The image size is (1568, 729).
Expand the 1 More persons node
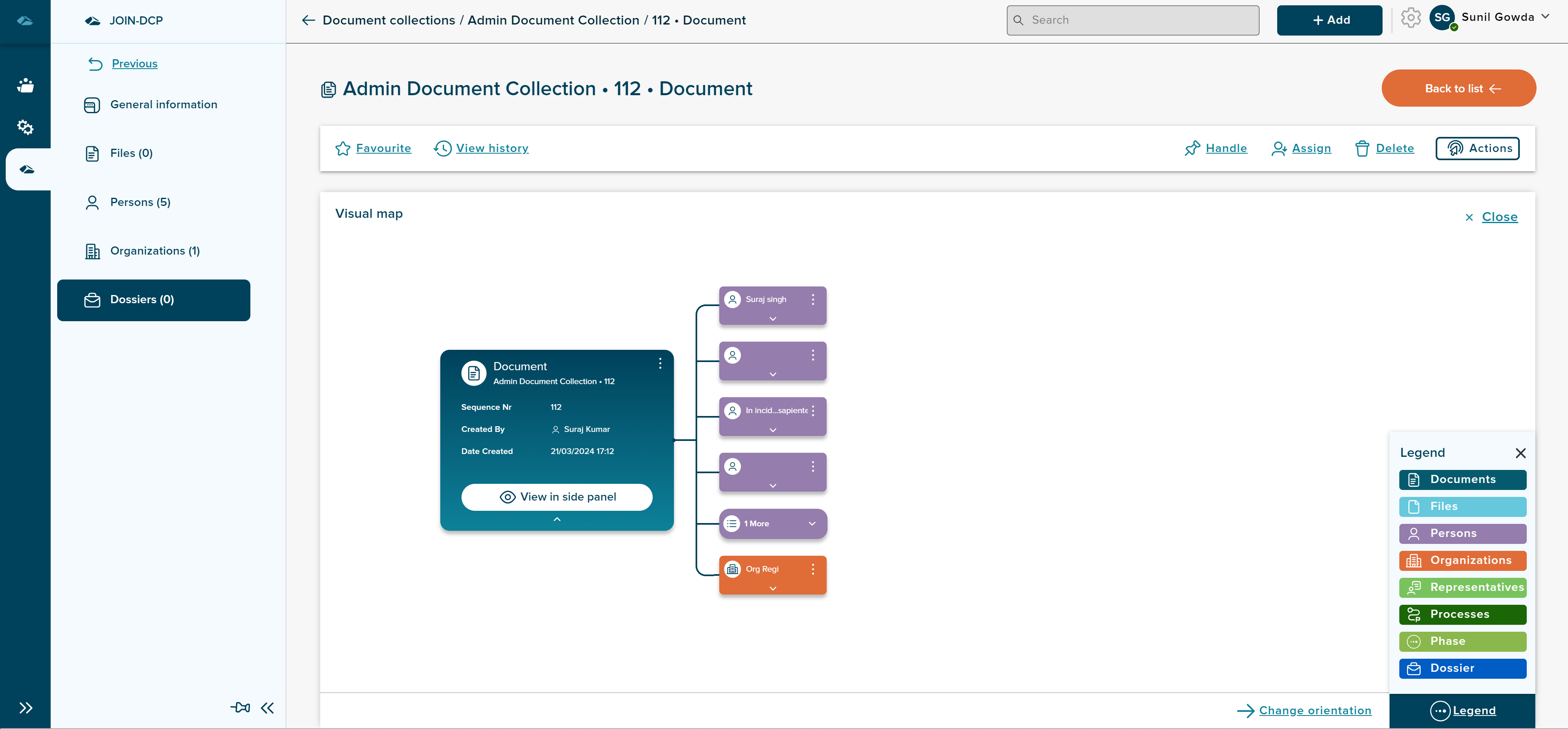tap(812, 524)
